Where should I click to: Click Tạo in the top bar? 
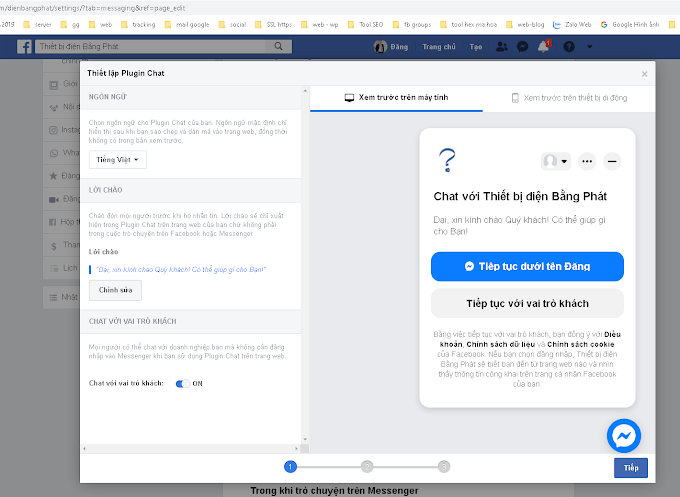[x=476, y=47]
